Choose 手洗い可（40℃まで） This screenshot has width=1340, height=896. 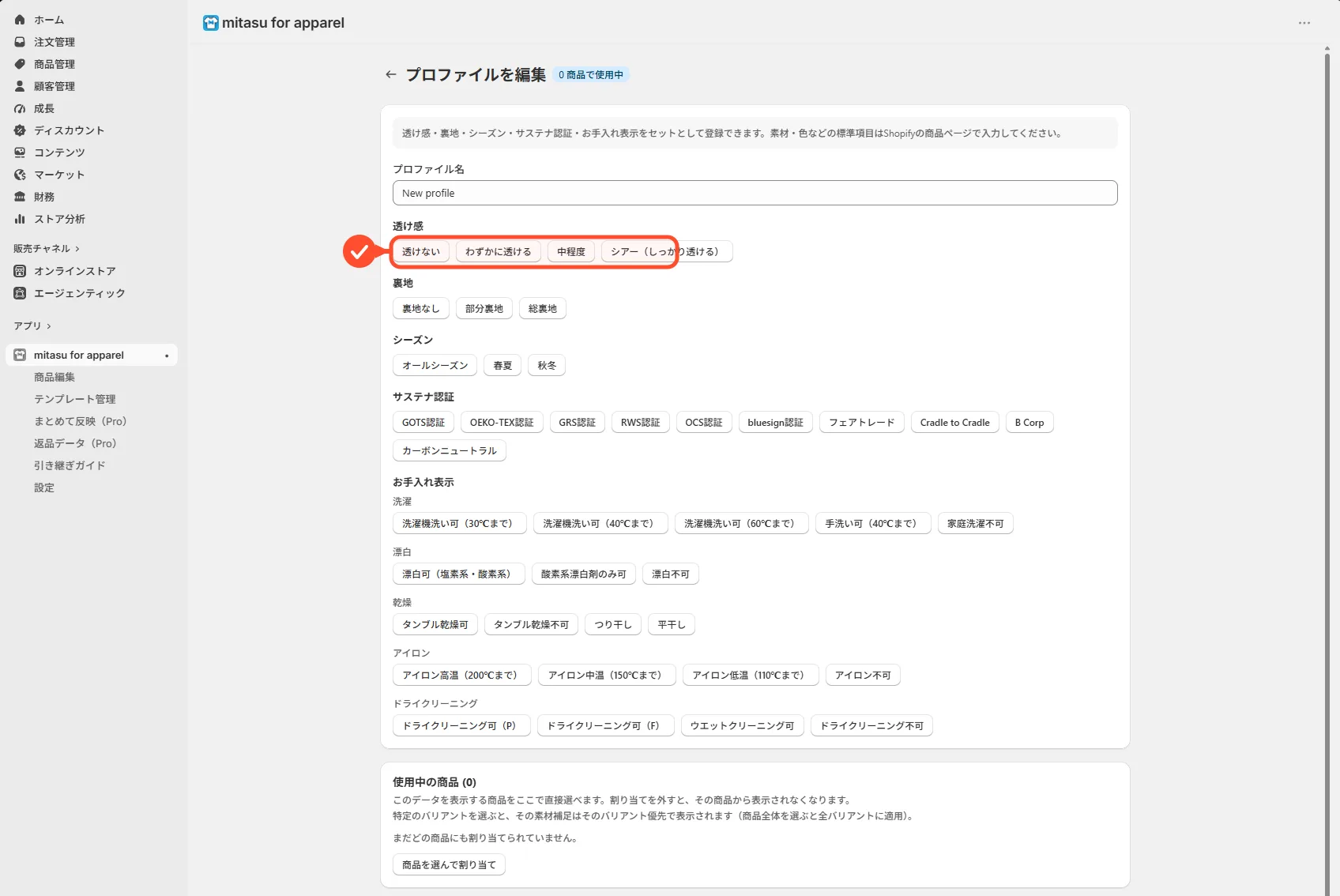(873, 524)
